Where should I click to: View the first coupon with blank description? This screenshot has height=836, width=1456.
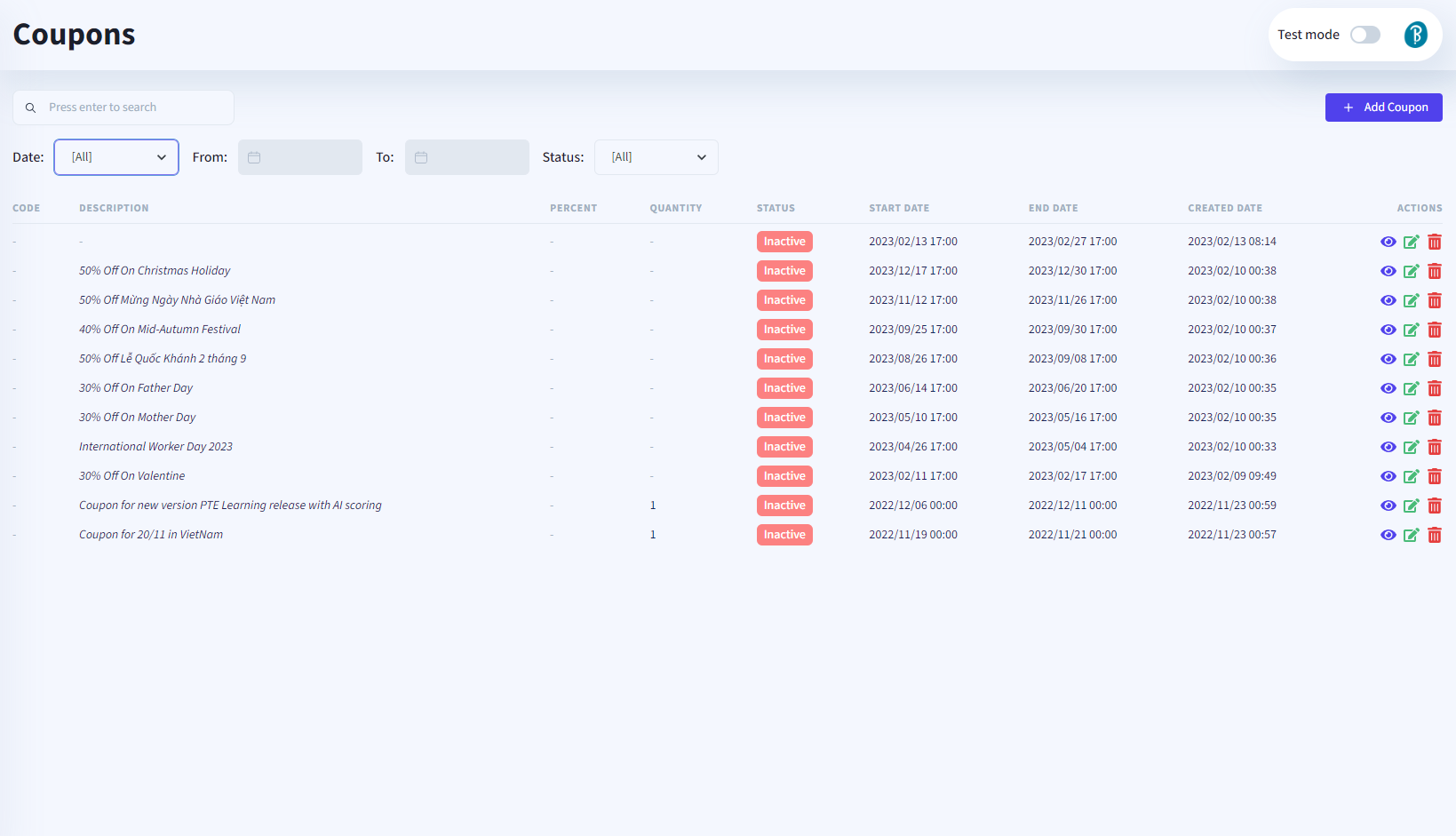coord(1388,242)
